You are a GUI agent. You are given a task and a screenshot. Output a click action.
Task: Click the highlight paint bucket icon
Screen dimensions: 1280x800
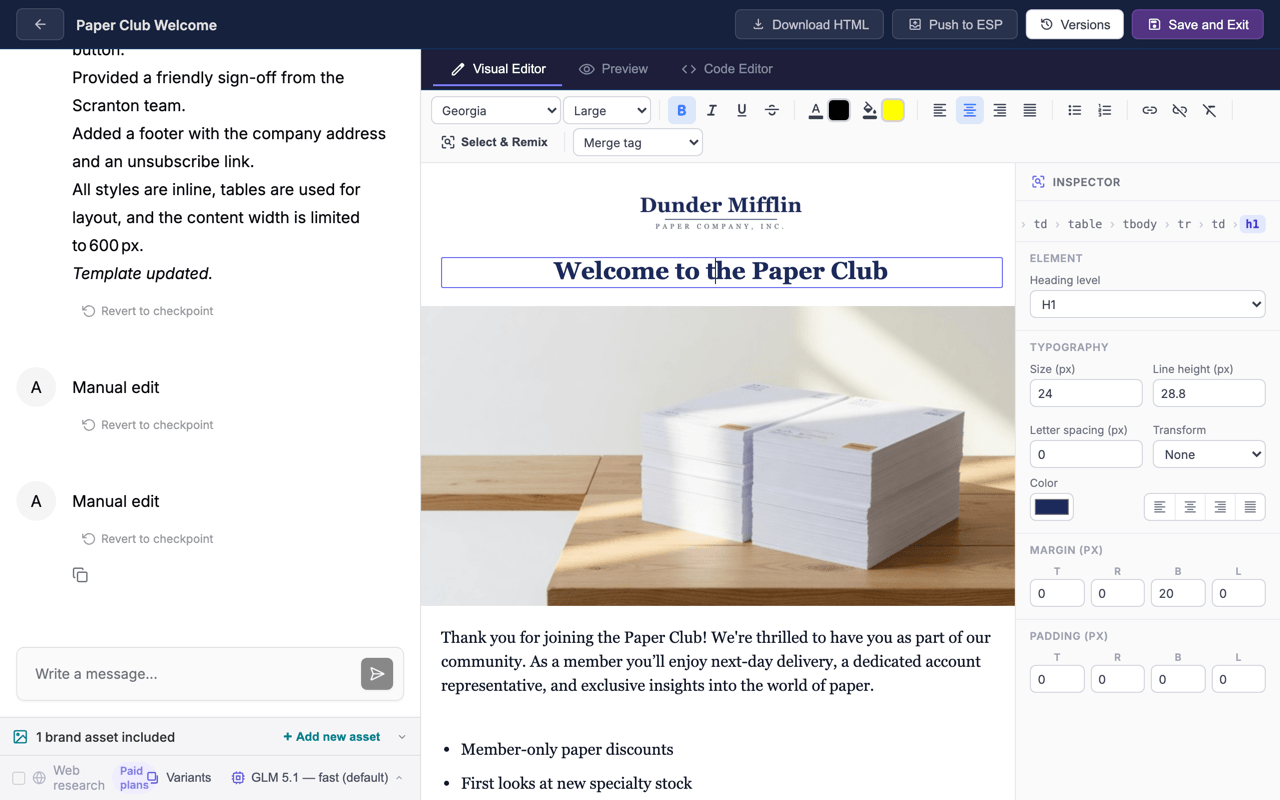[870, 110]
